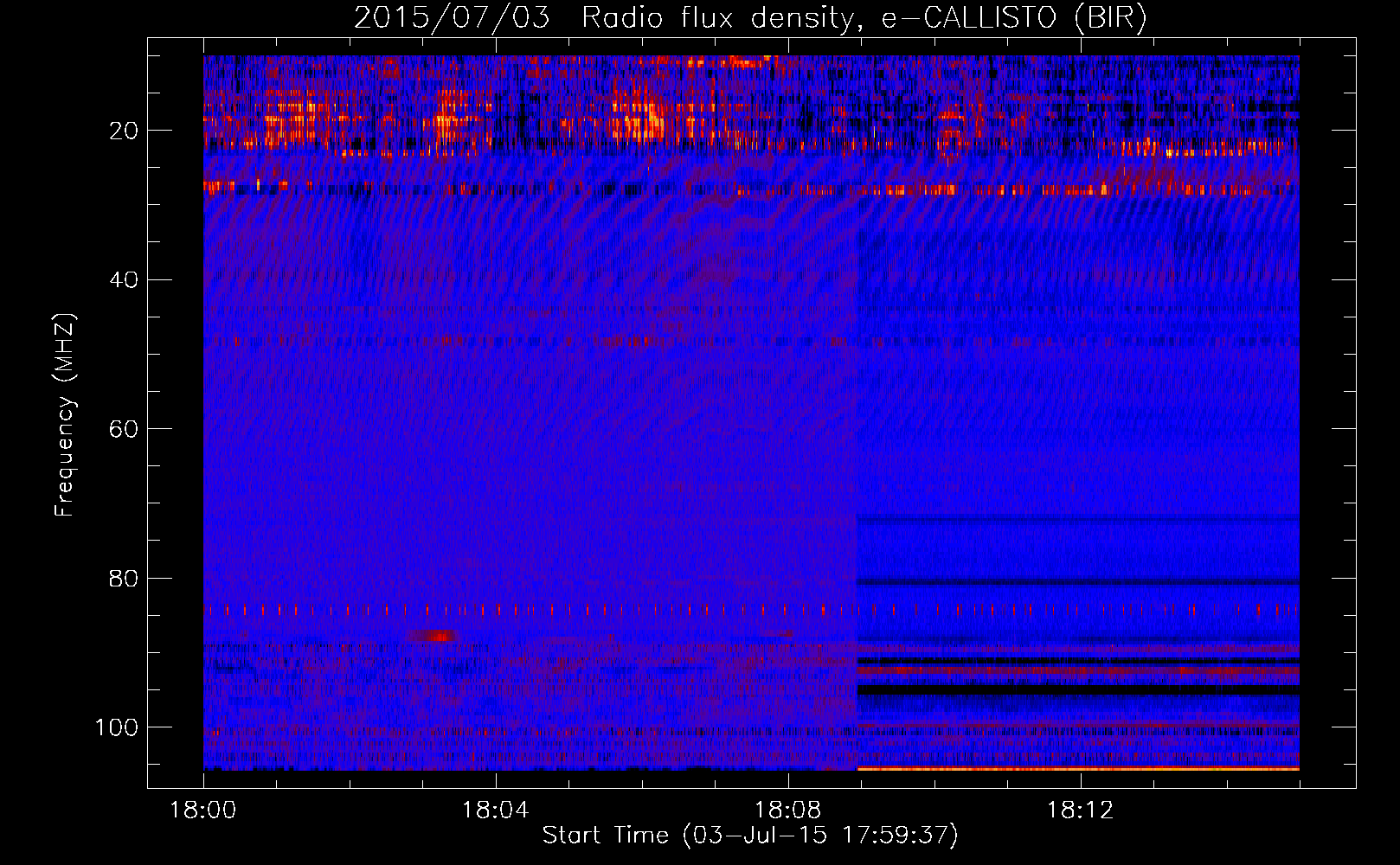
Task: Click the 80 MHz frequency tick label
Action: pyautogui.click(x=124, y=578)
